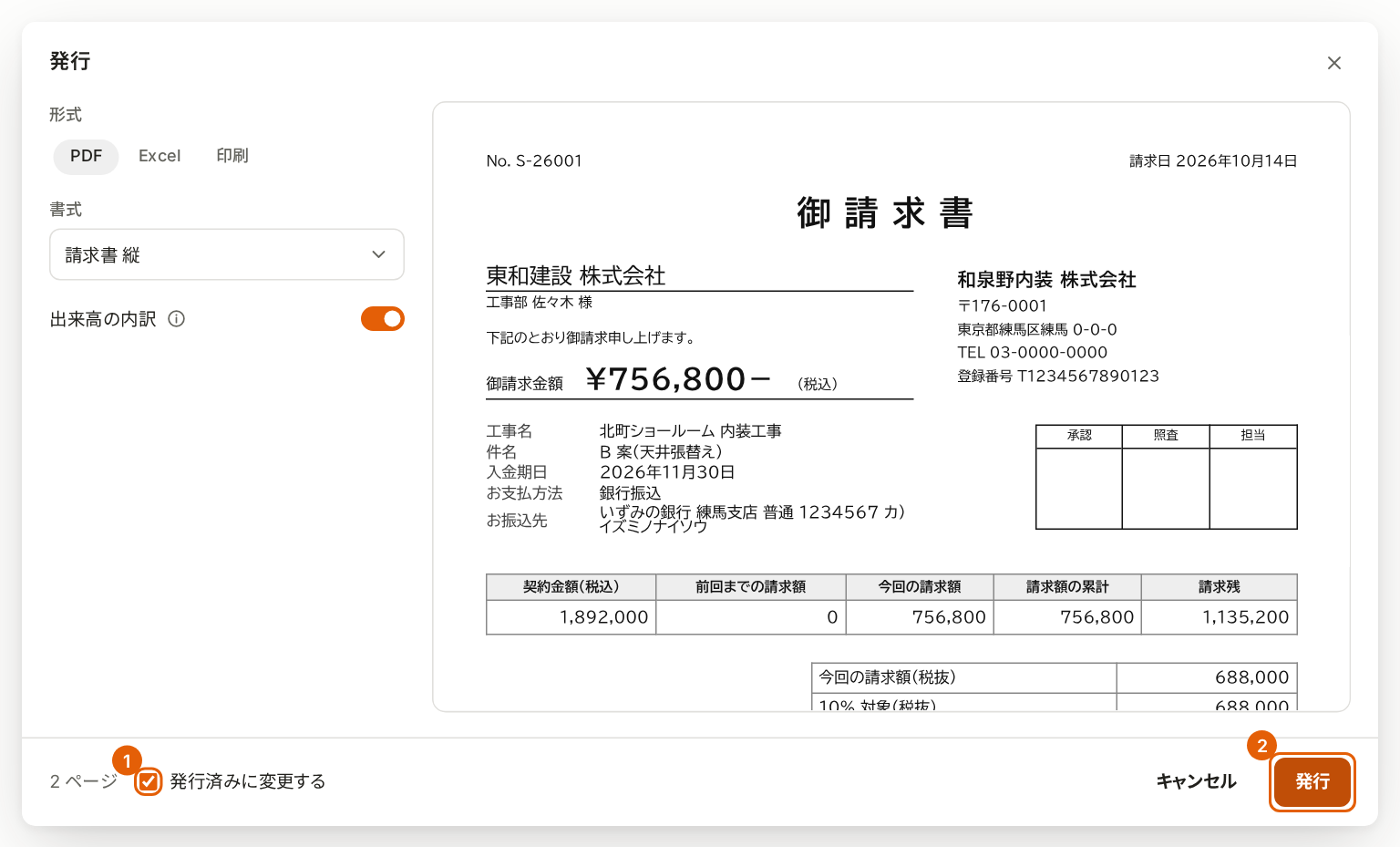
Task: Click the invoice number No. S-26001
Action: [x=534, y=161]
